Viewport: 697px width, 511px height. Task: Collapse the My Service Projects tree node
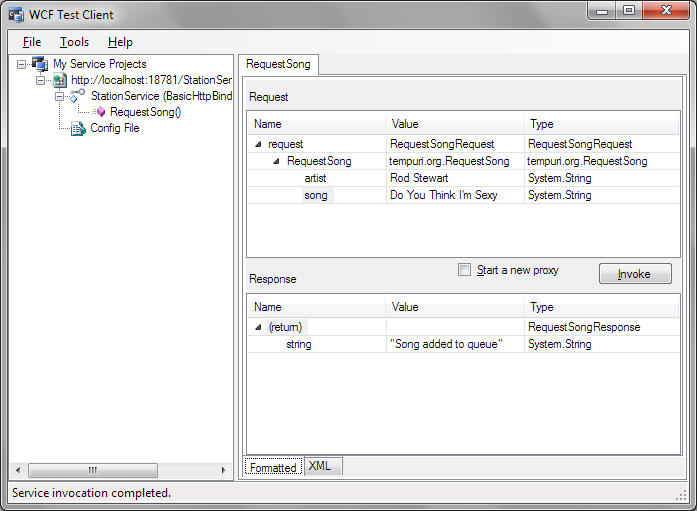[21, 64]
